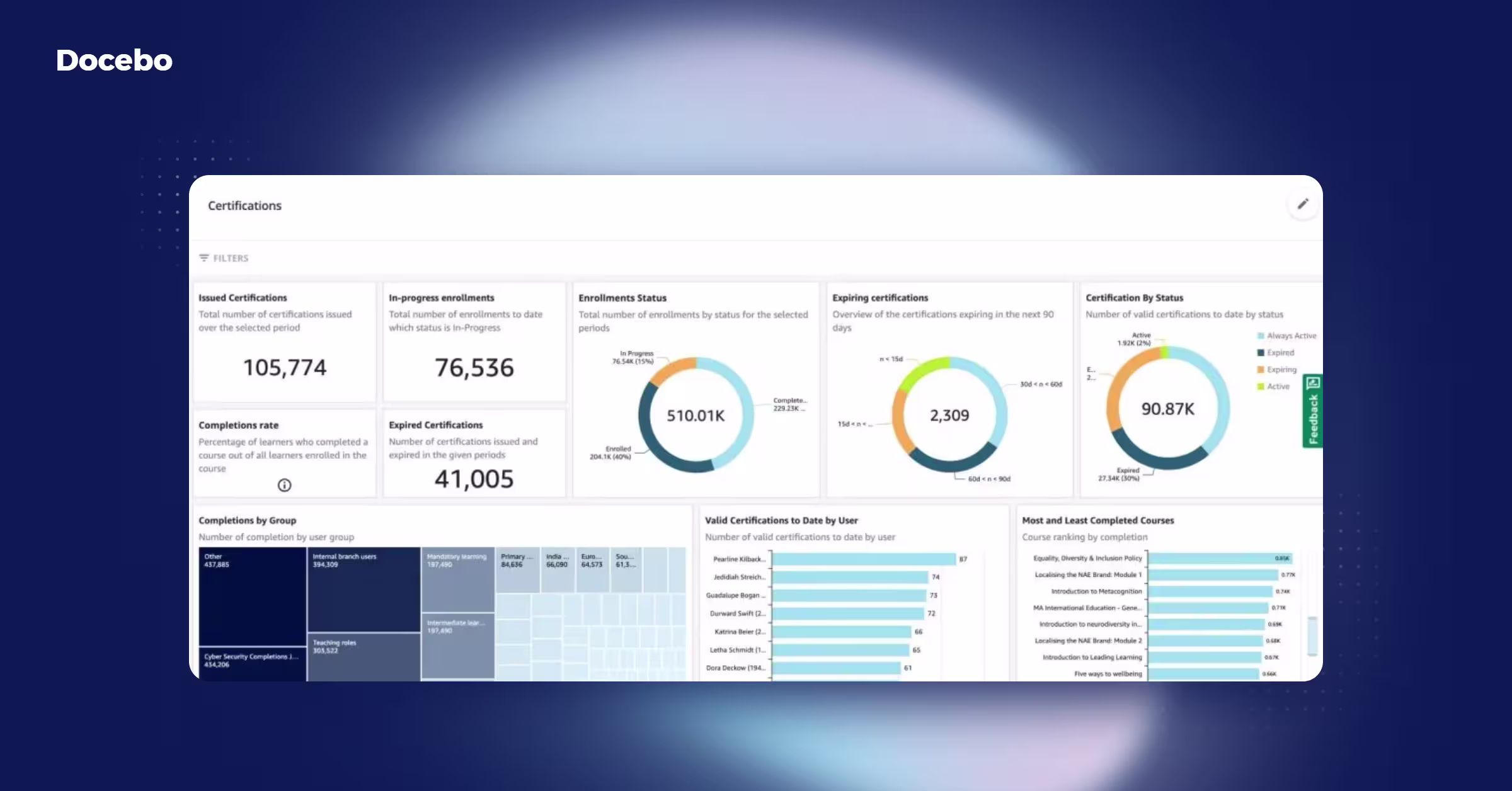The width and height of the screenshot is (1512, 791).
Task: Click the Most and Least Completed Courses scrollbar
Action: (x=1312, y=636)
